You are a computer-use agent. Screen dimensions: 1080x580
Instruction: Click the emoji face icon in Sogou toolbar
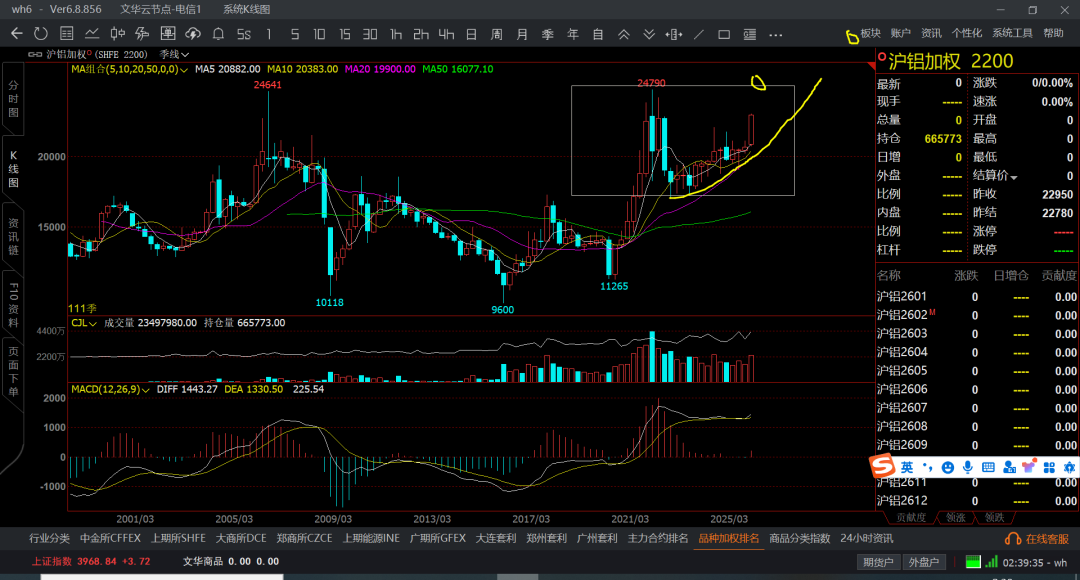tap(948, 467)
